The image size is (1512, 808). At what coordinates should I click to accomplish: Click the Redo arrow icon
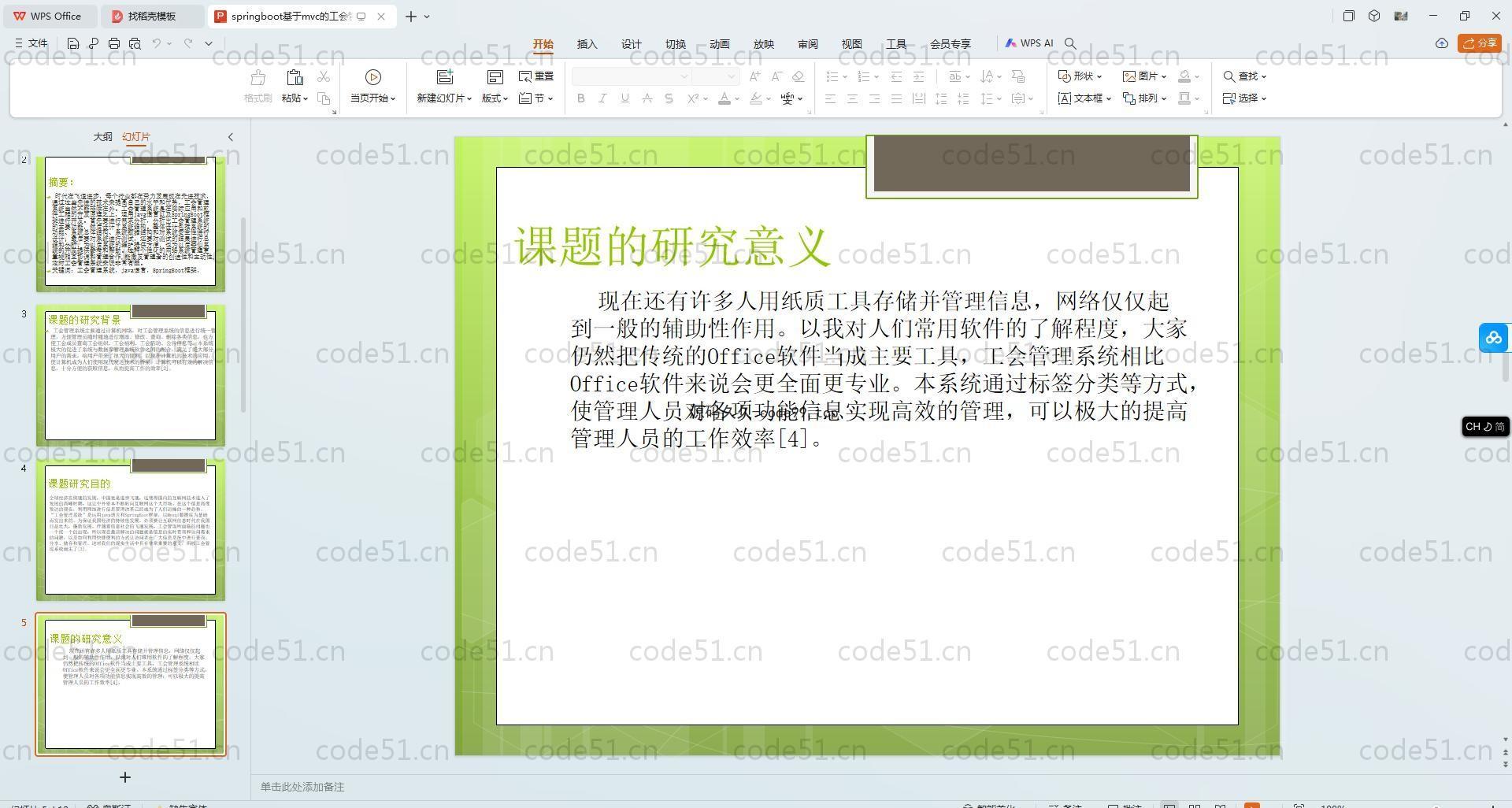coord(188,43)
